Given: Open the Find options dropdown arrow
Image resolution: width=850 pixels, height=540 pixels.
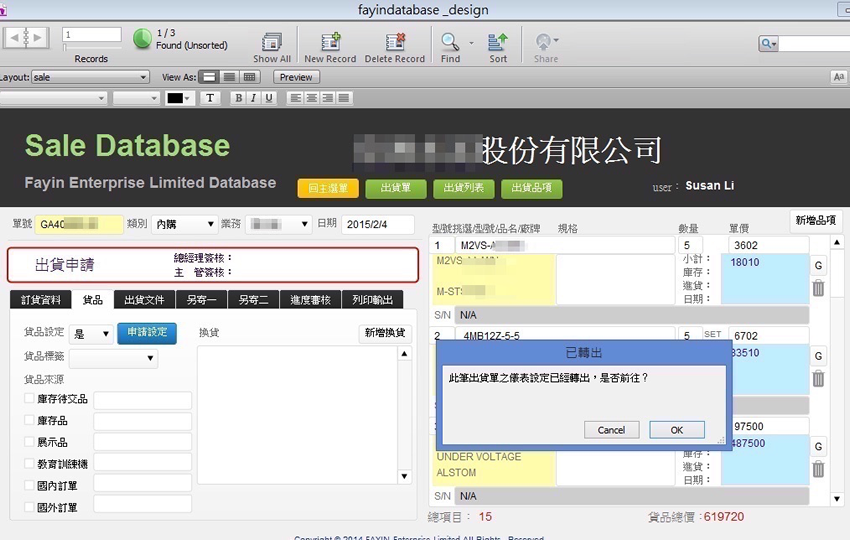Looking at the screenshot, I should click(471, 42).
